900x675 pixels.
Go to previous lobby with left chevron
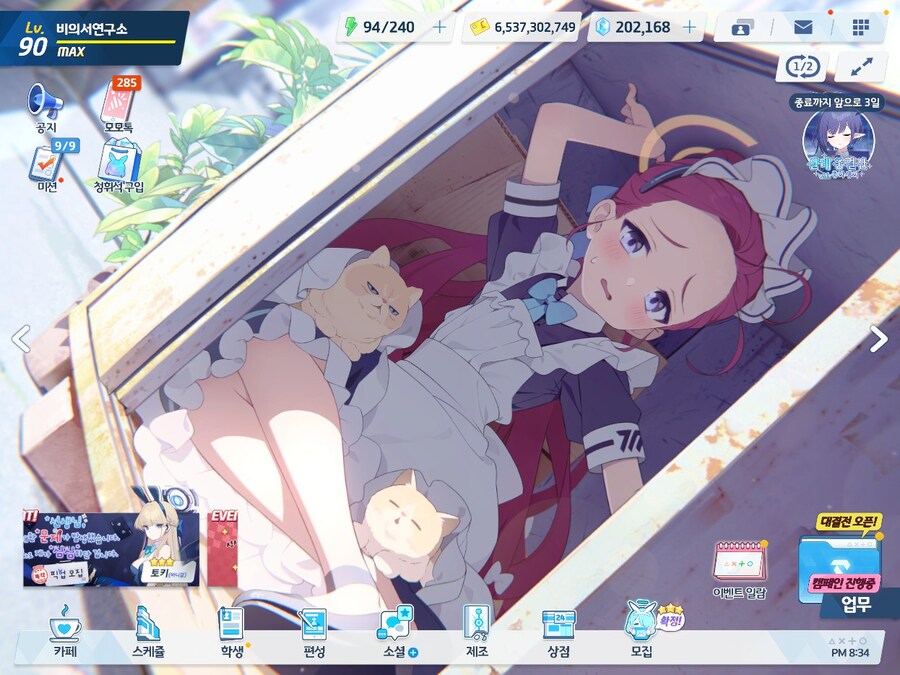click(21, 339)
